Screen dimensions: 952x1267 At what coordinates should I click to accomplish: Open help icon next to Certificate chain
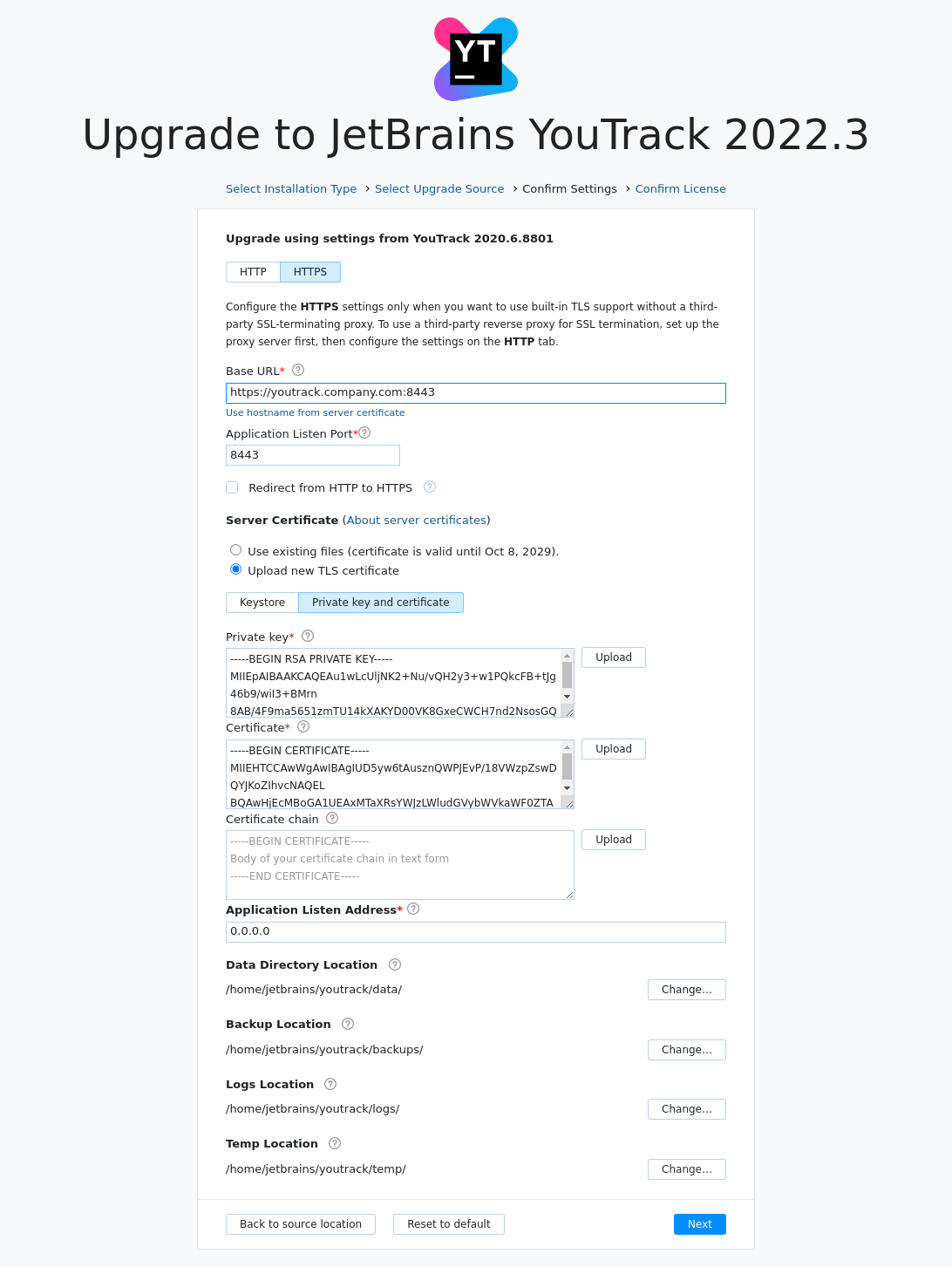(x=332, y=818)
